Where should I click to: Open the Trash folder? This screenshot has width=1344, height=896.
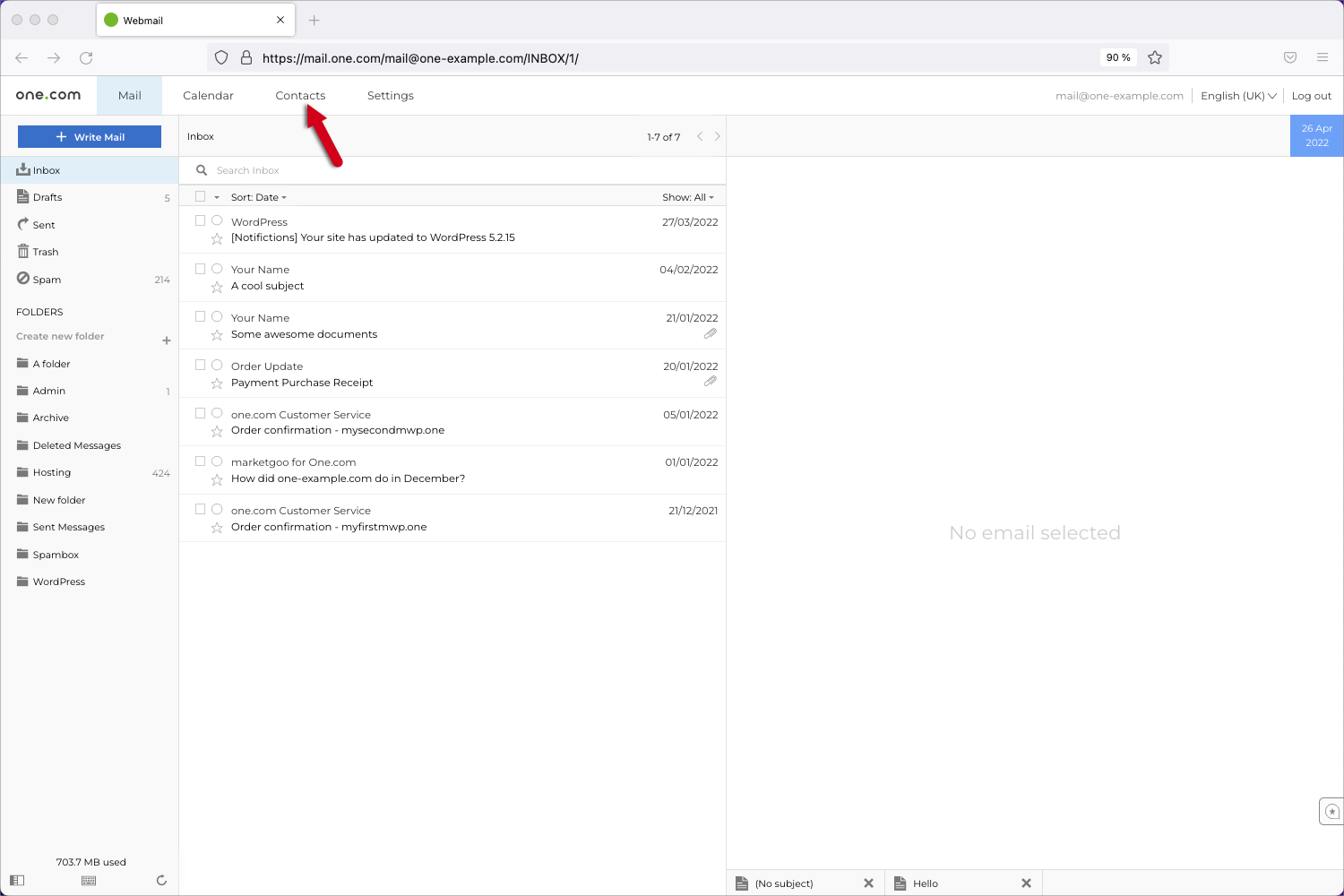pos(45,252)
